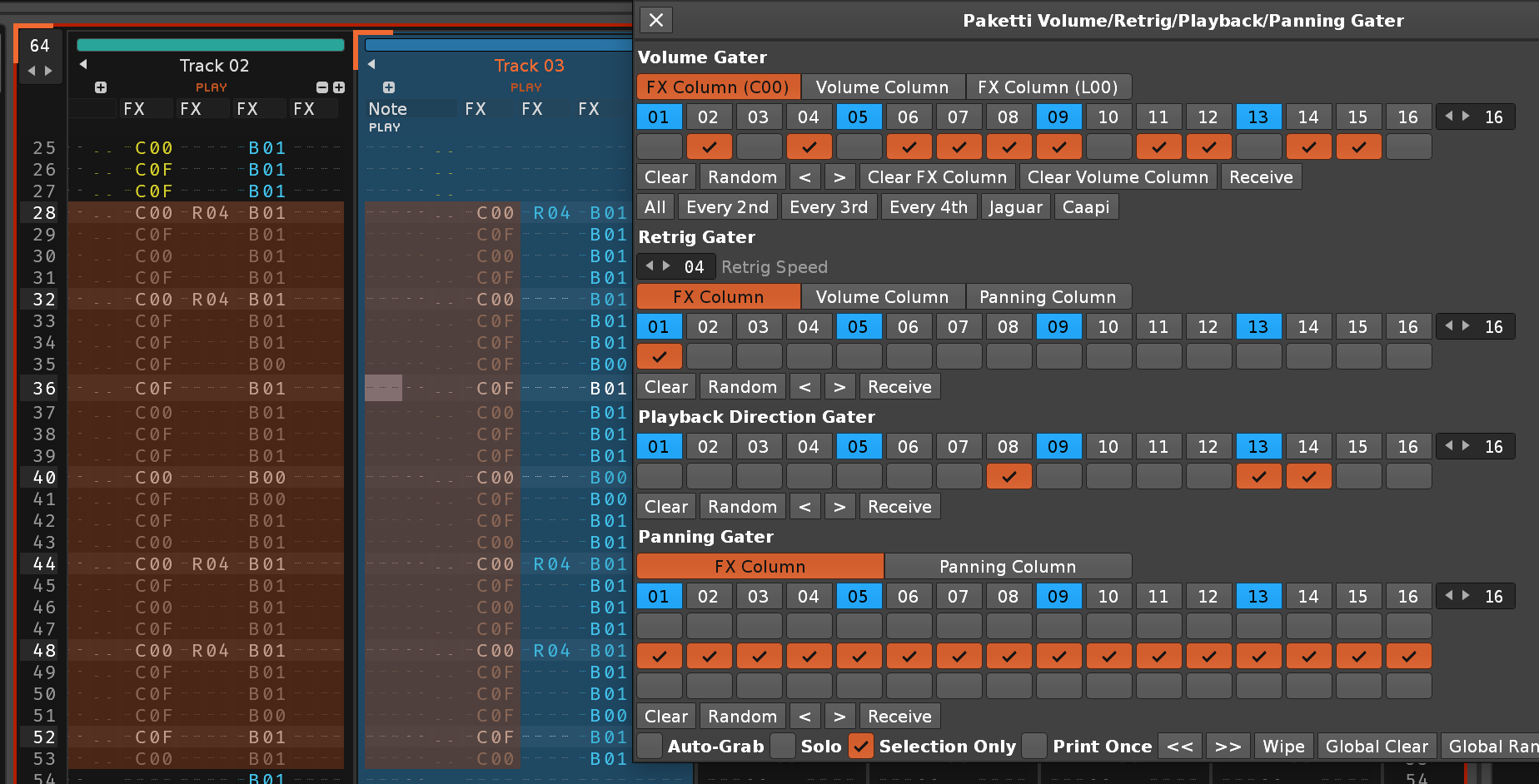Shift Volume Gater steps left with < button
Viewport: 1539px width, 784px height.
(804, 177)
